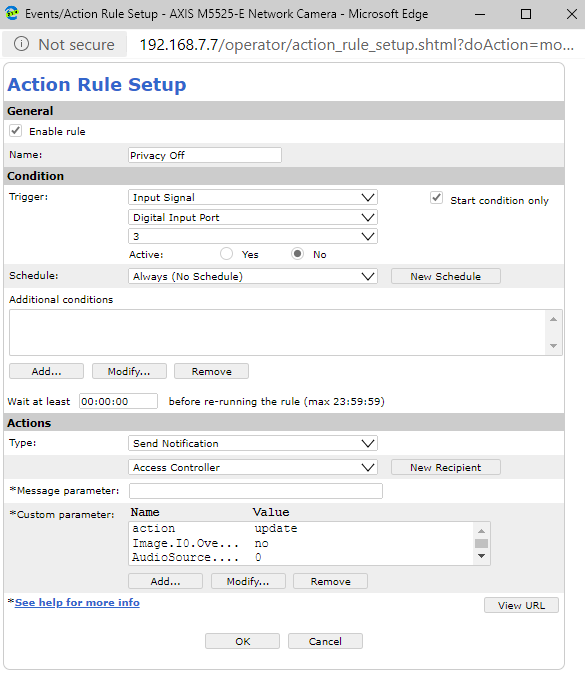
Task: Click down arrow of Custom parameter scrollbar
Action: pos(482,556)
